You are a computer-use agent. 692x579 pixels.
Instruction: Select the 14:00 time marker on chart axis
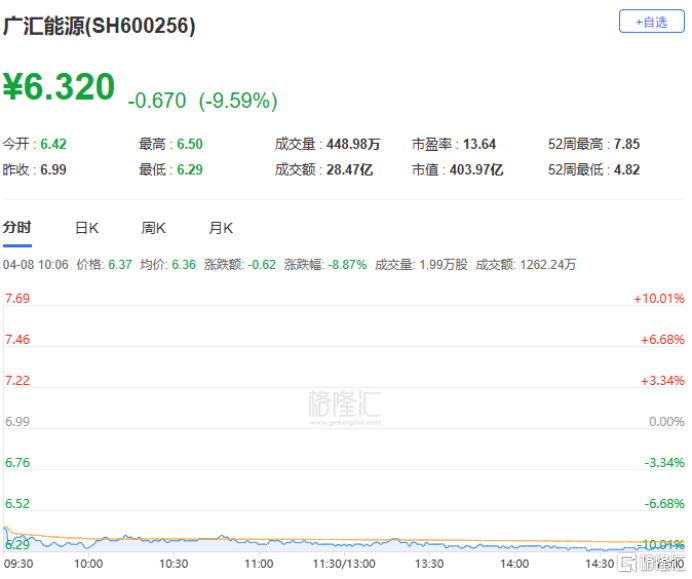(515, 564)
